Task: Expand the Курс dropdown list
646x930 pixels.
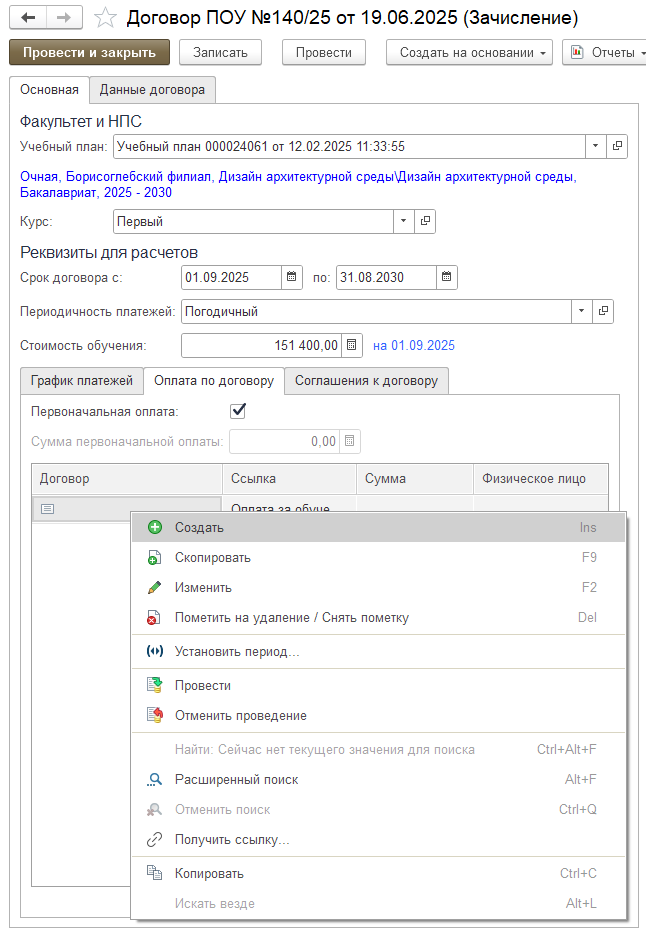Action: [x=403, y=221]
